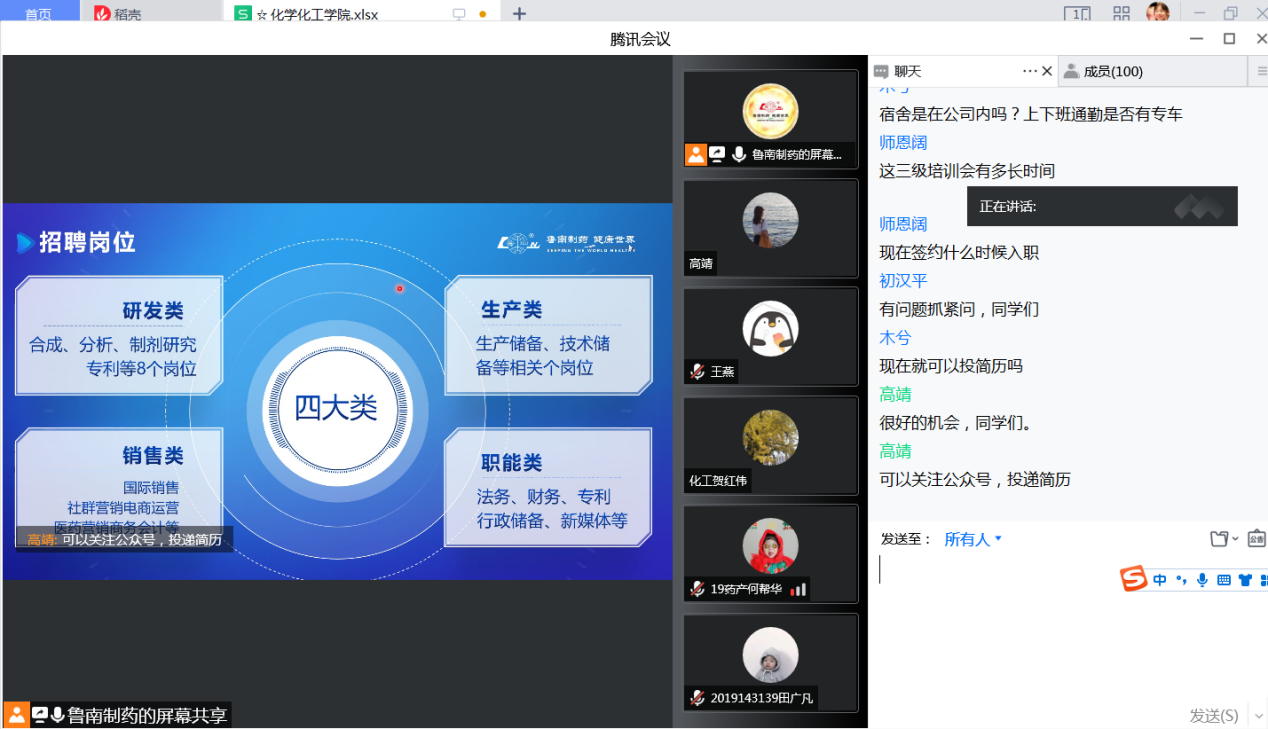Switch to the 成员(100) members tab
The height and width of the screenshot is (729, 1268).
1113,71
